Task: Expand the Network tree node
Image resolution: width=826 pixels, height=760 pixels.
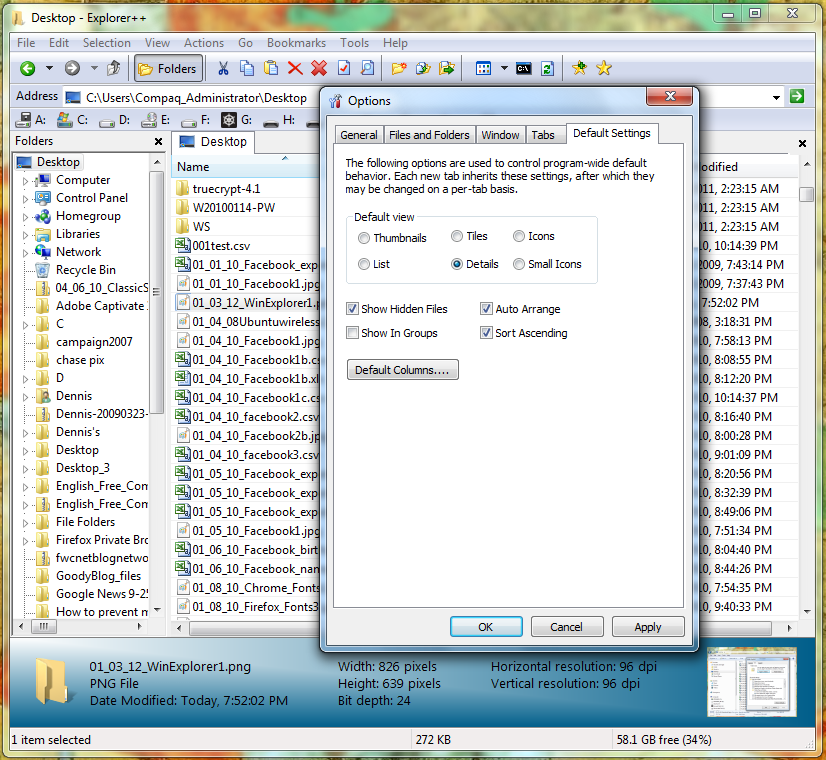Action: pyautogui.click(x=25, y=253)
